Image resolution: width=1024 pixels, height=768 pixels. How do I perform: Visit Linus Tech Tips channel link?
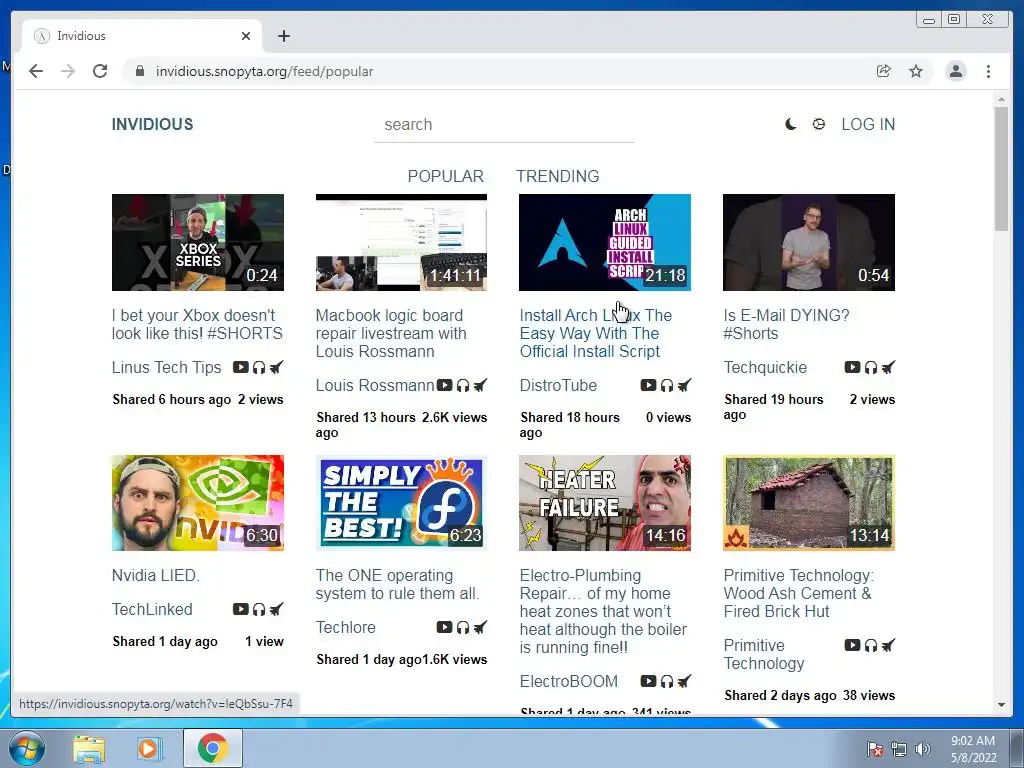point(167,368)
